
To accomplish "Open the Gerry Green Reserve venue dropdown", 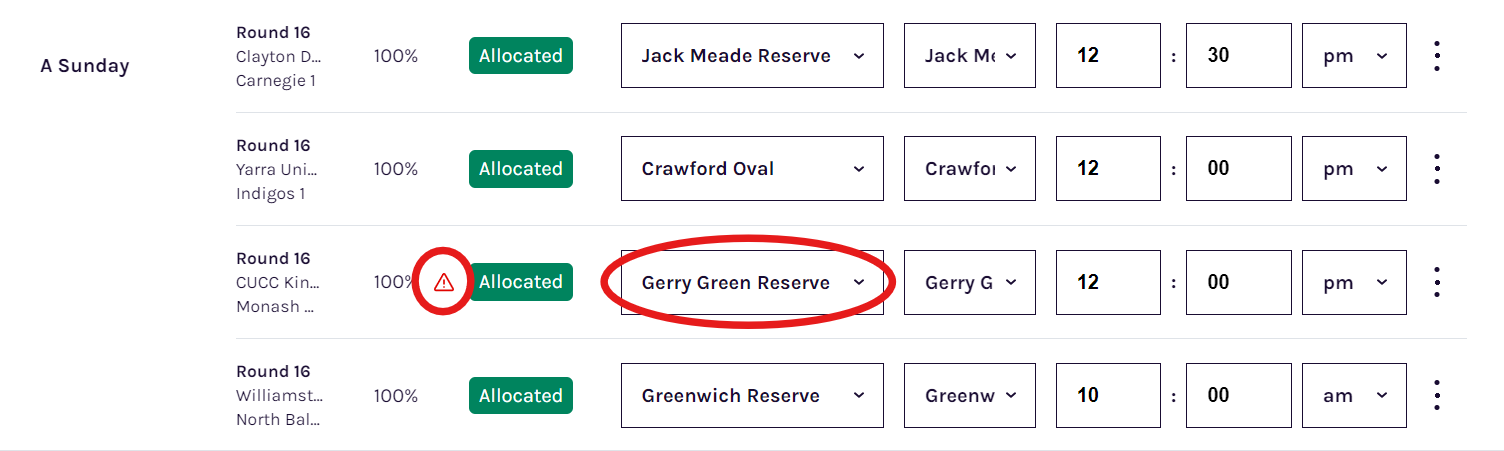I will pyautogui.click(x=752, y=282).
